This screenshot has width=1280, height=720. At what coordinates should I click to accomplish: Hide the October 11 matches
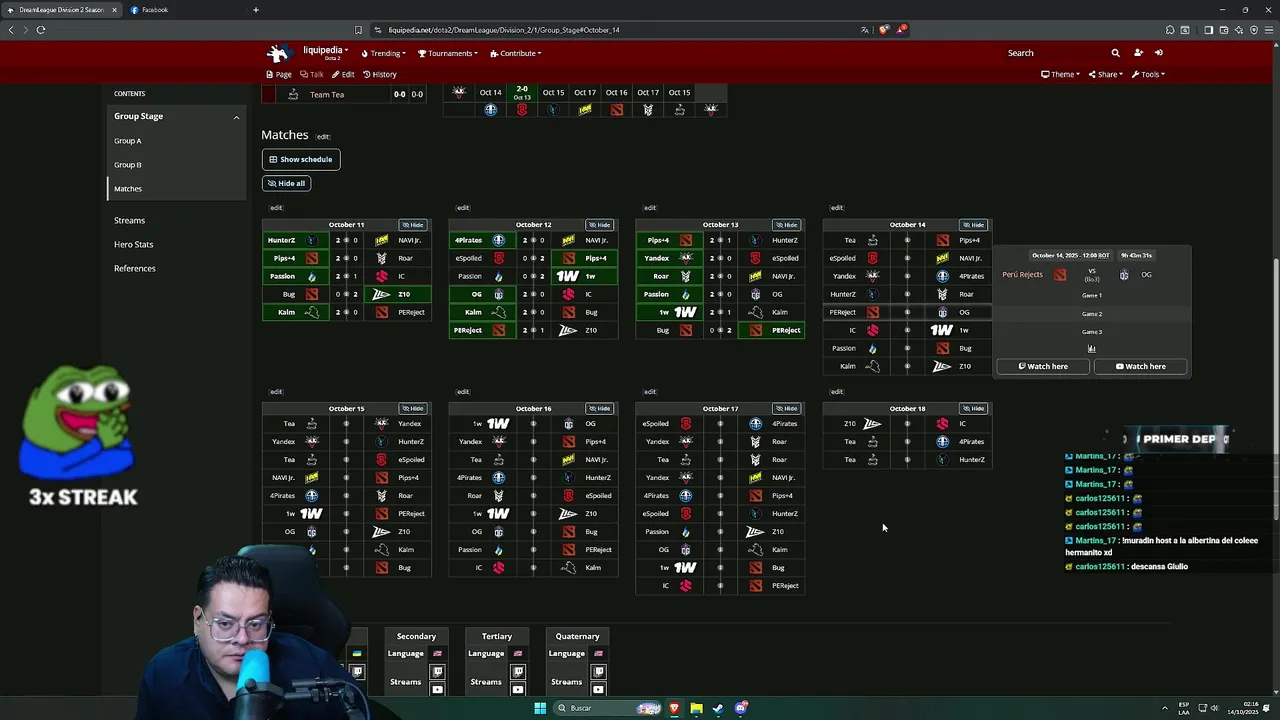pos(412,225)
